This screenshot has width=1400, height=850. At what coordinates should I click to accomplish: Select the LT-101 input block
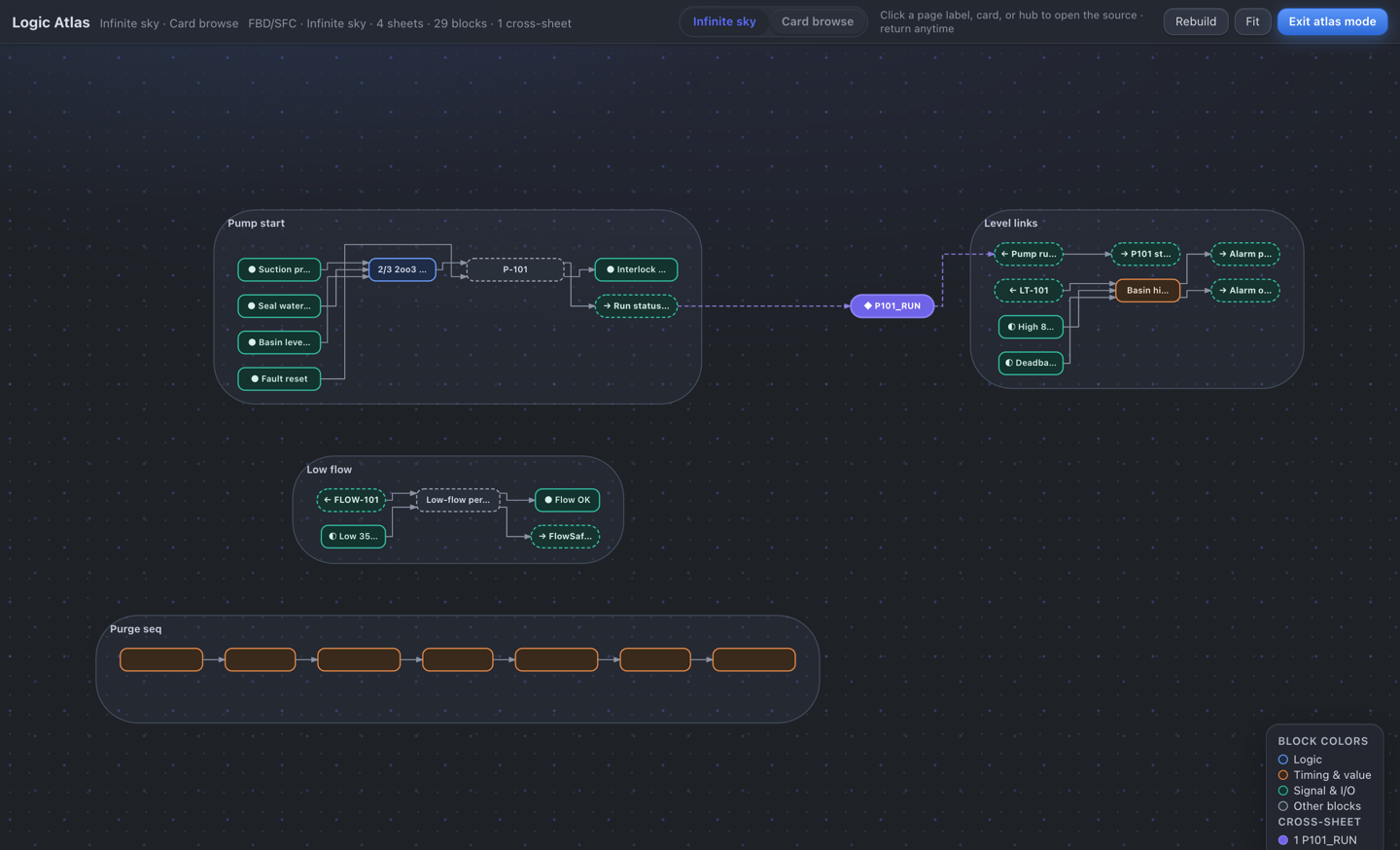coord(1029,290)
